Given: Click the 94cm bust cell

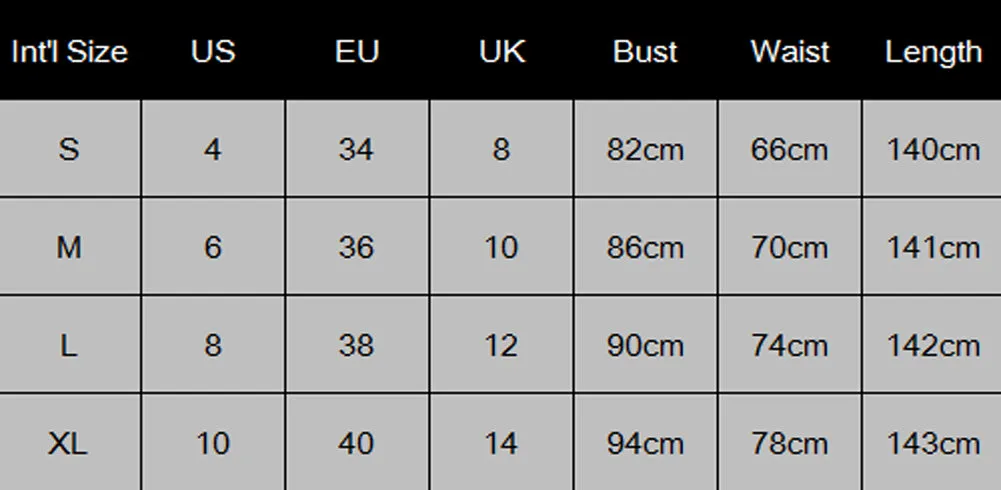Looking at the screenshot, I should (645, 443).
